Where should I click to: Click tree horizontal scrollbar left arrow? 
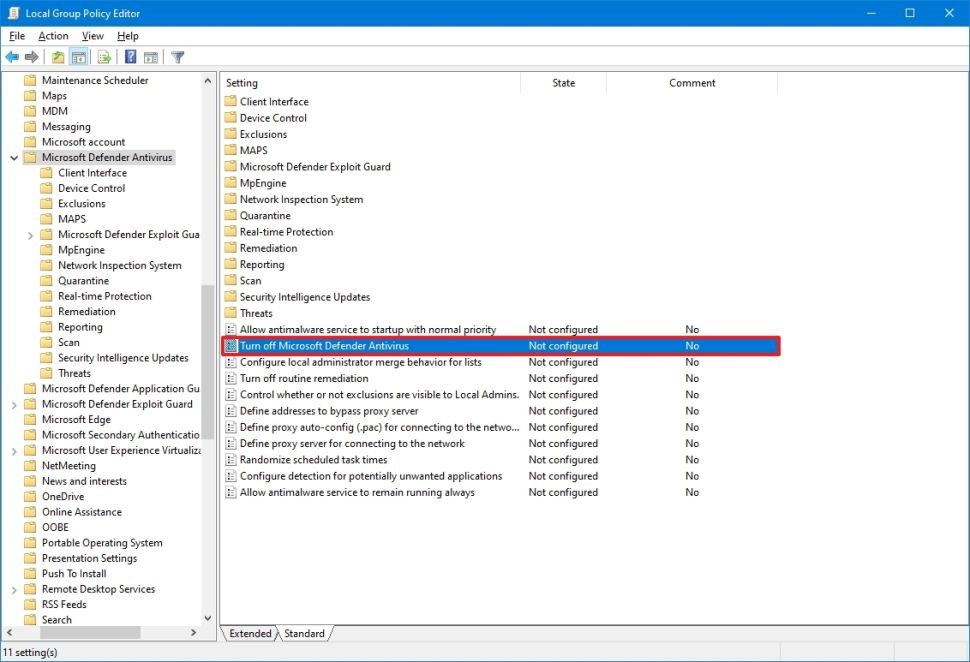(9, 632)
